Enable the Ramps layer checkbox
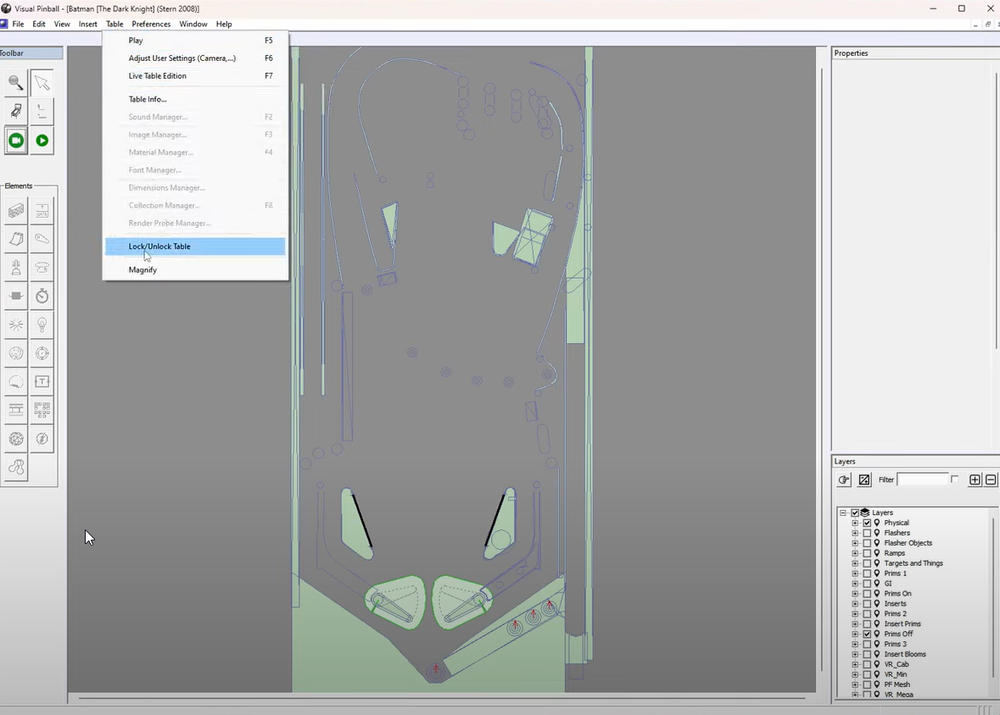Image resolution: width=1000 pixels, height=715 pixels. (x=867, y=553)
